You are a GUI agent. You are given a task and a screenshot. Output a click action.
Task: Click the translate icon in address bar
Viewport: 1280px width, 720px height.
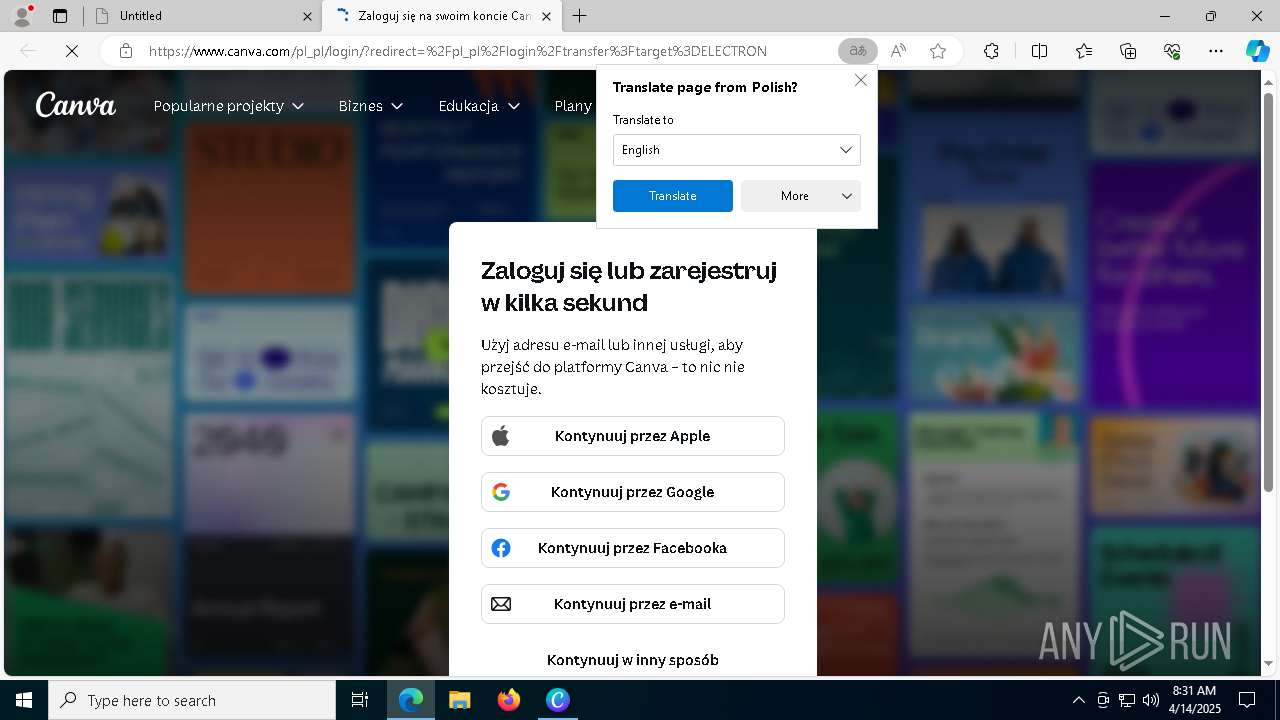(x=858, y=51)
